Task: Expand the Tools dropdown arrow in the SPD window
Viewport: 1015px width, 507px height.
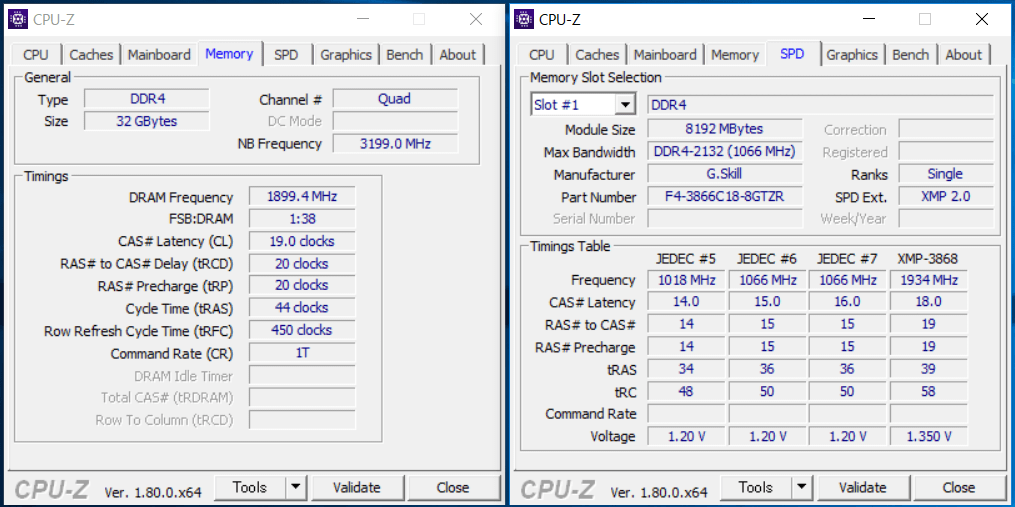Action: coord(802,487)
